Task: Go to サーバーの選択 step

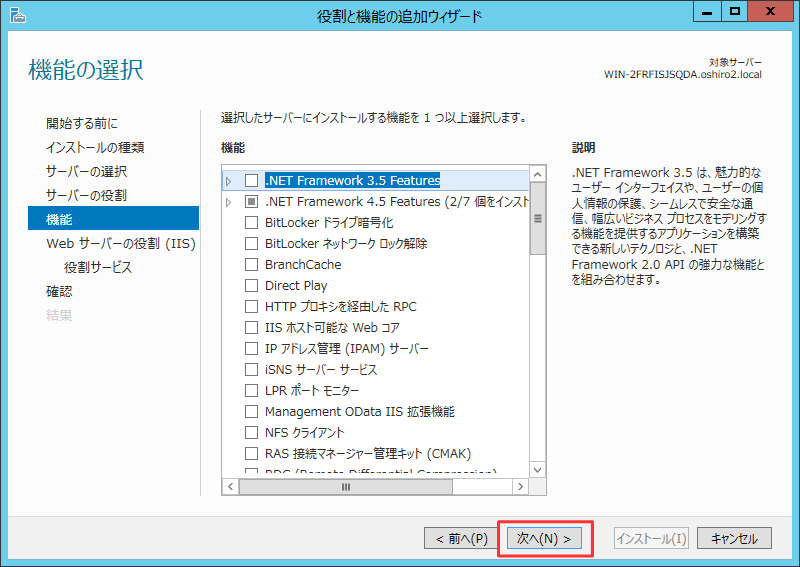Action: coord(86,171)
